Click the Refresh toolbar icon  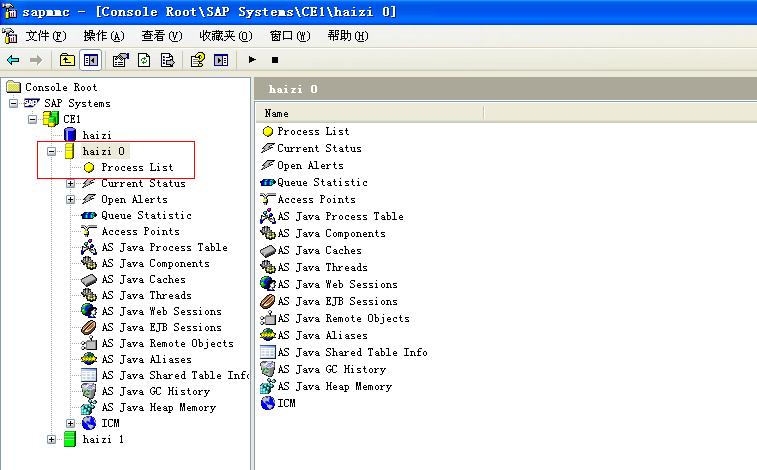click(143, 60)
